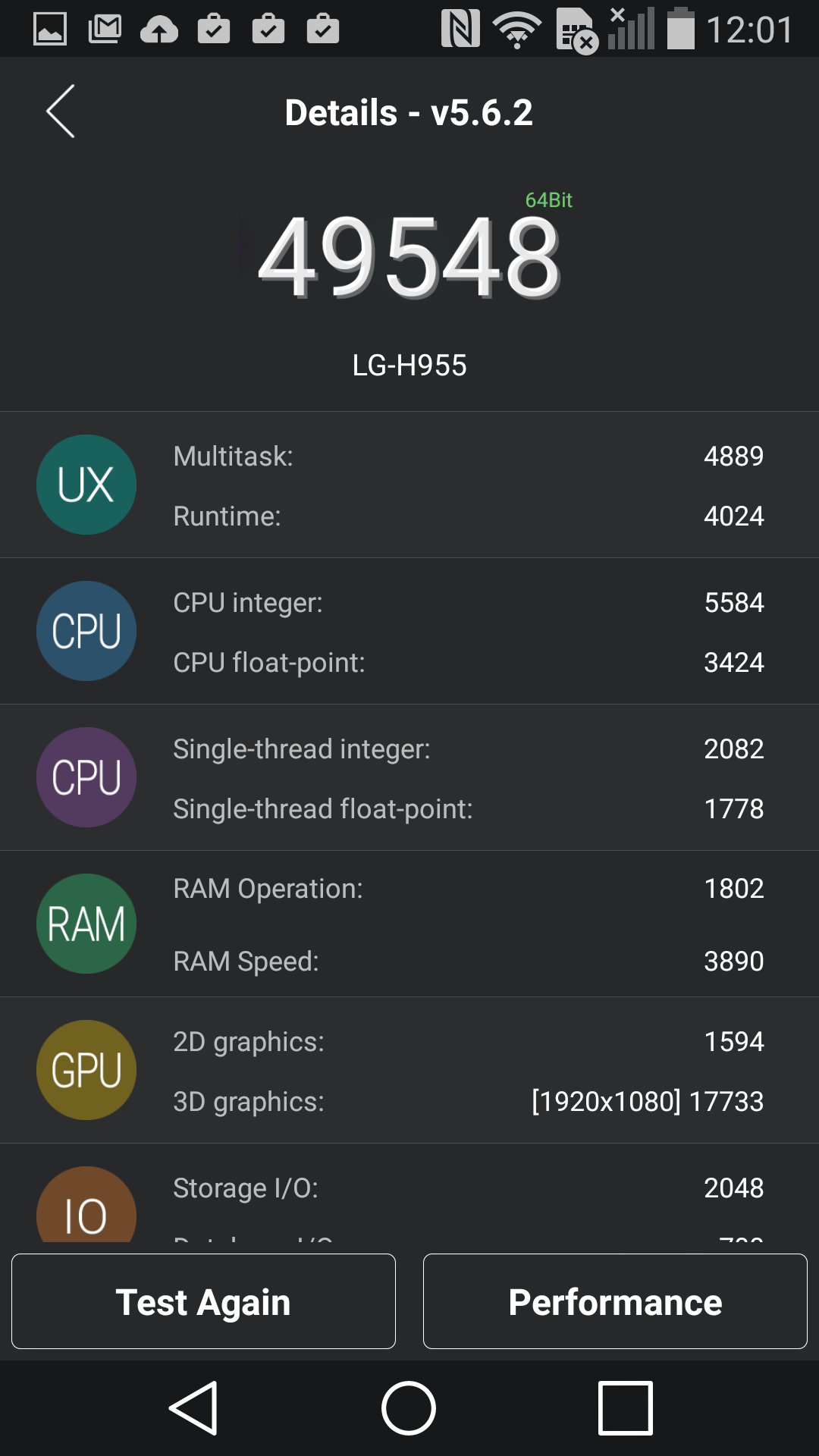
Task: Tap the Wi-Fi status bar icon
Action: 517,30
